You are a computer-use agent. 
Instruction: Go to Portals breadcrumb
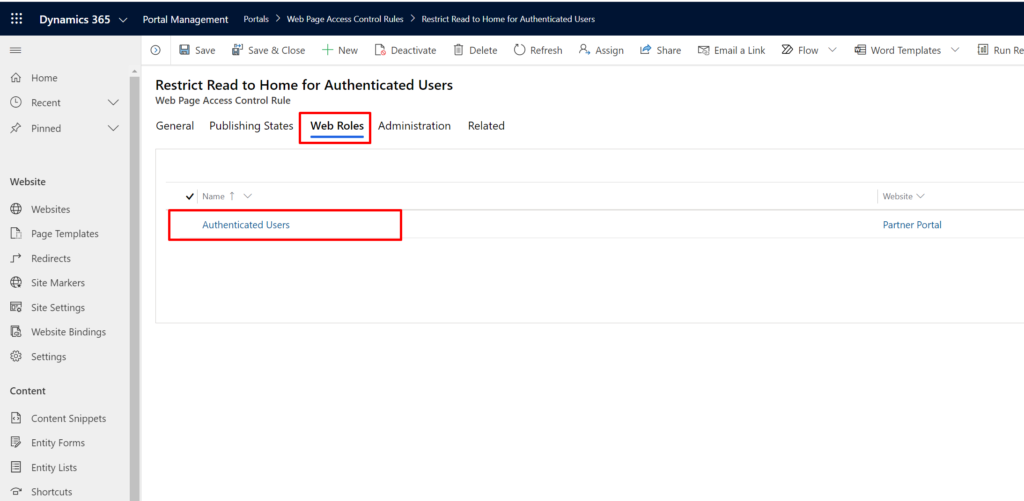(256, 19)
